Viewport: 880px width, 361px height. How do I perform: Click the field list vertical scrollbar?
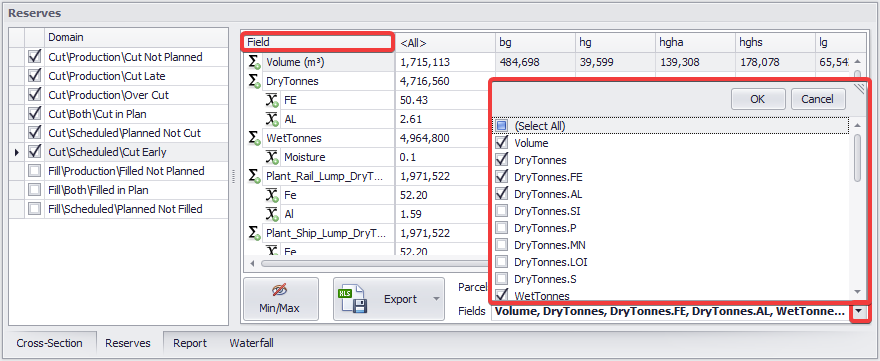[x=857, y=157]
